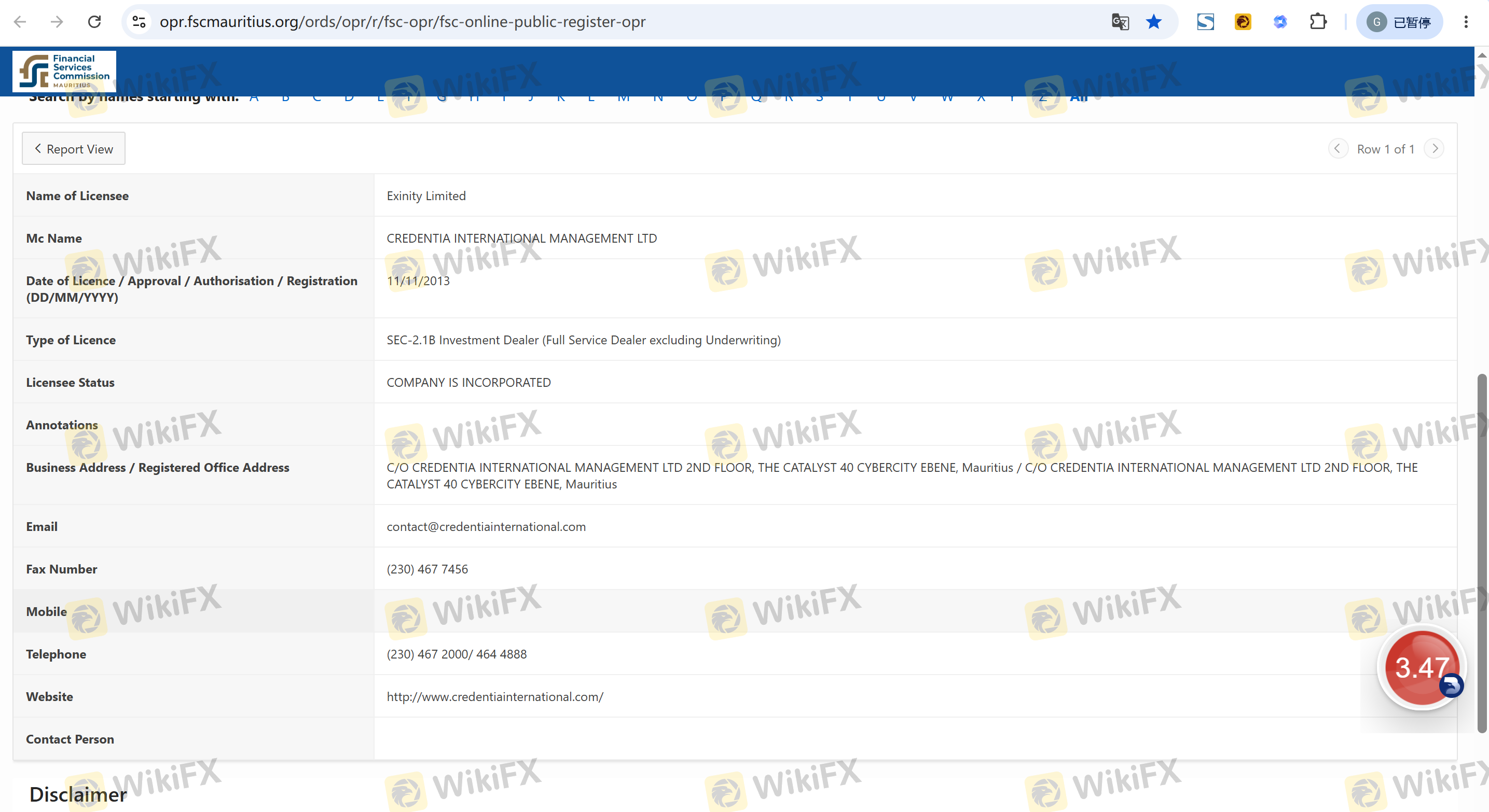The image size is (1489, 812).
Task: Select the CREDENTIA INTERNATIONAL MANAGEMENT LTD value
Action: (x=521, y=239)
